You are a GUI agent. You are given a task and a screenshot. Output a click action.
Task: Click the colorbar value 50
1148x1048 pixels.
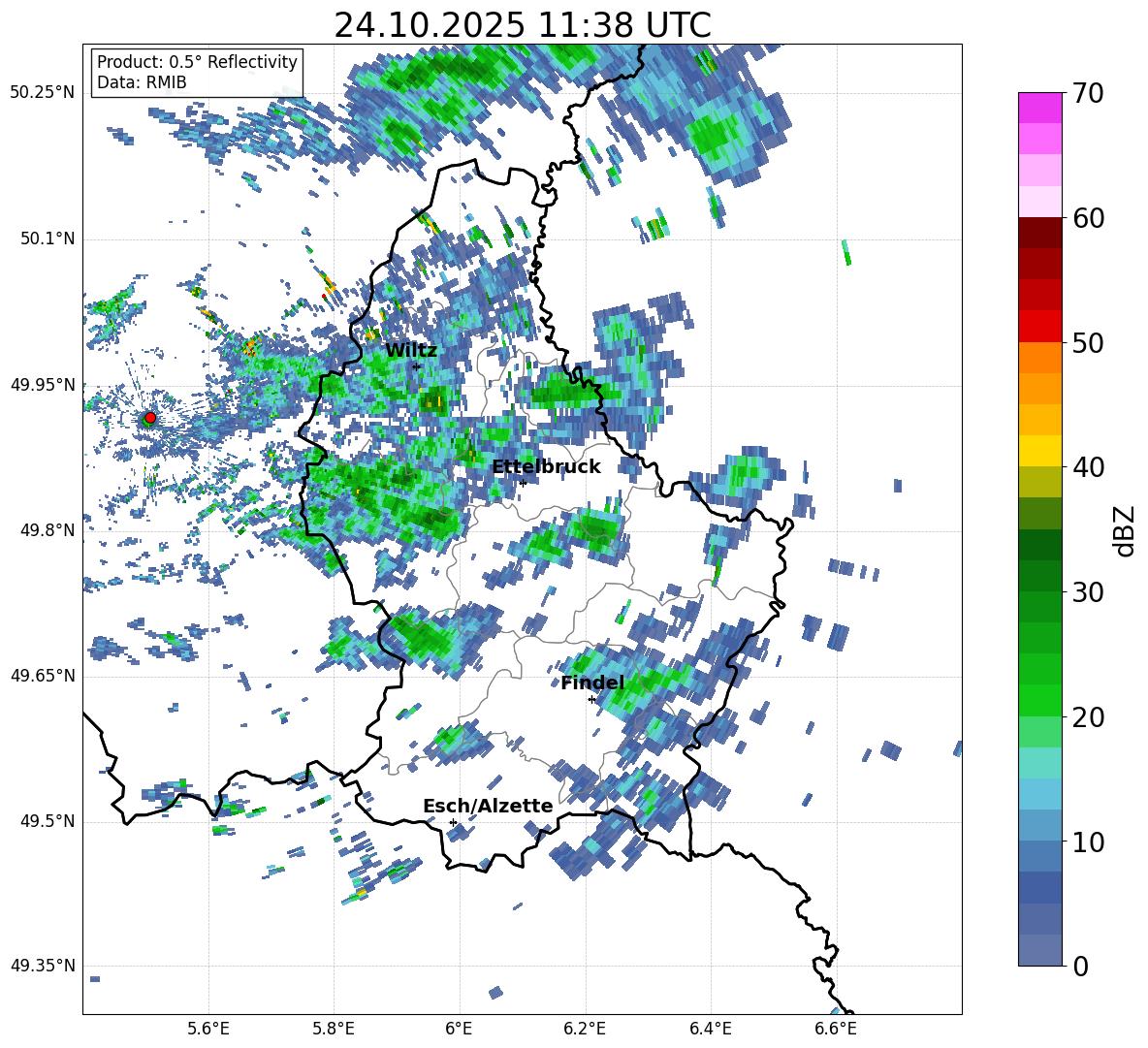click(x=1088, y=342)
